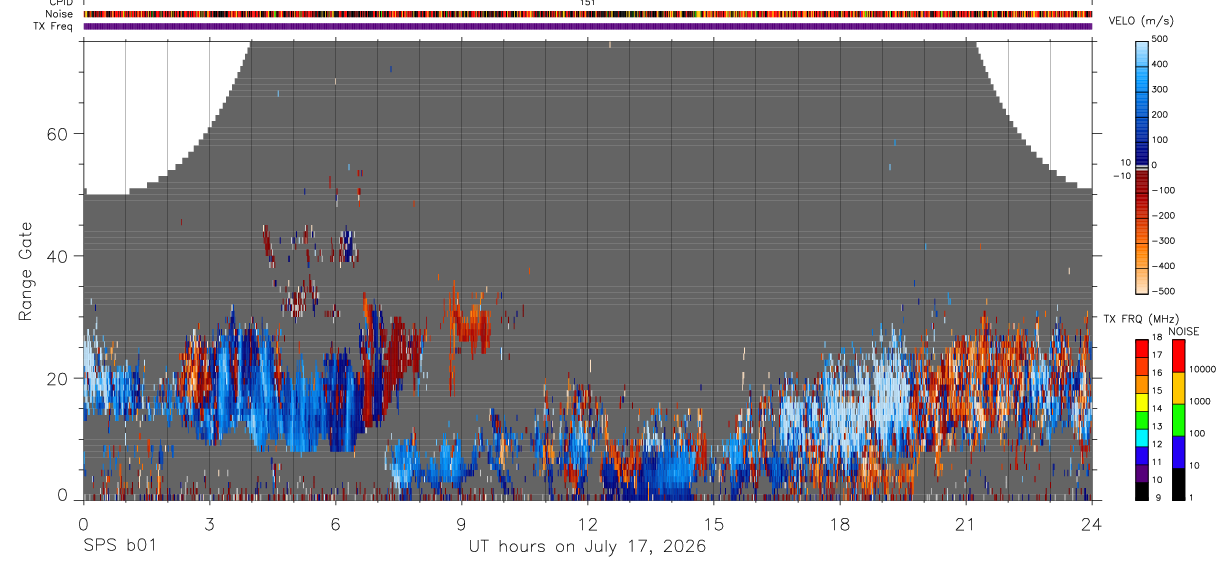Click the 12 hour tick label
Image resolution: width=1228 pixels, height=567 pixels.
[587, 524]
